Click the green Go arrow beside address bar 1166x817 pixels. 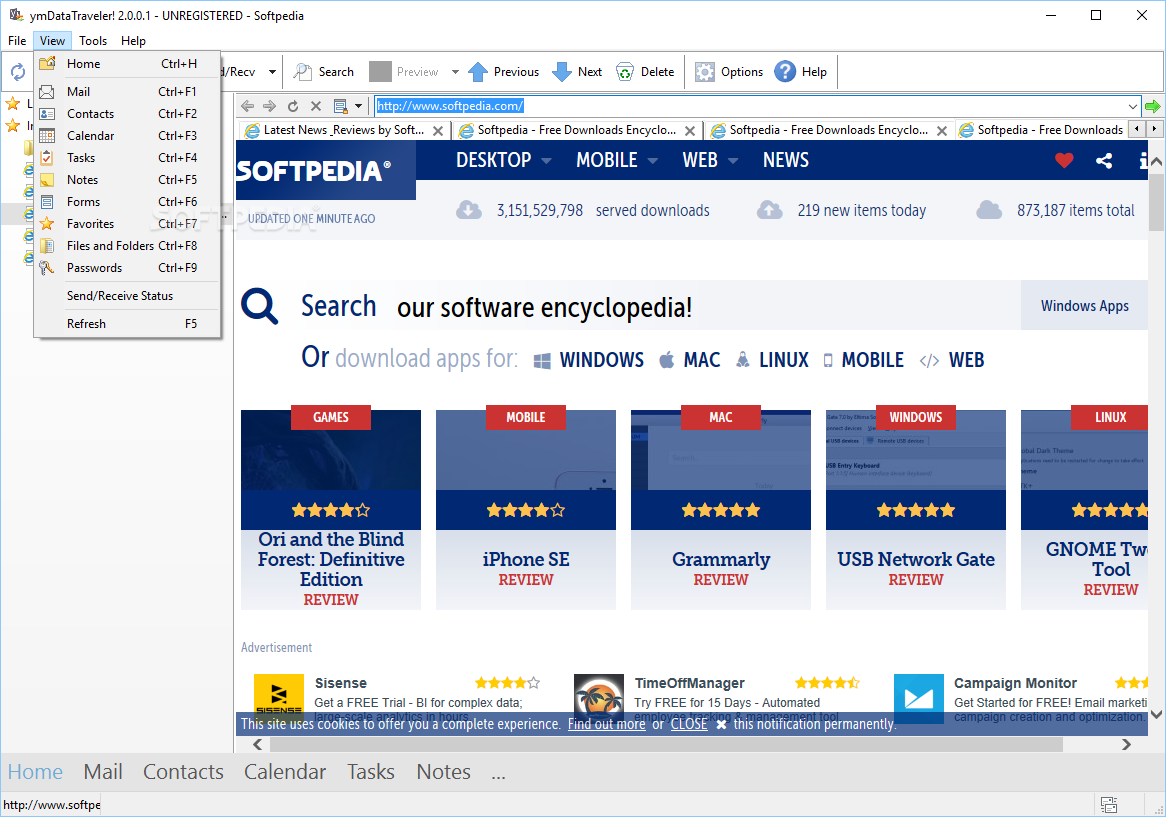coord(1153,106)
